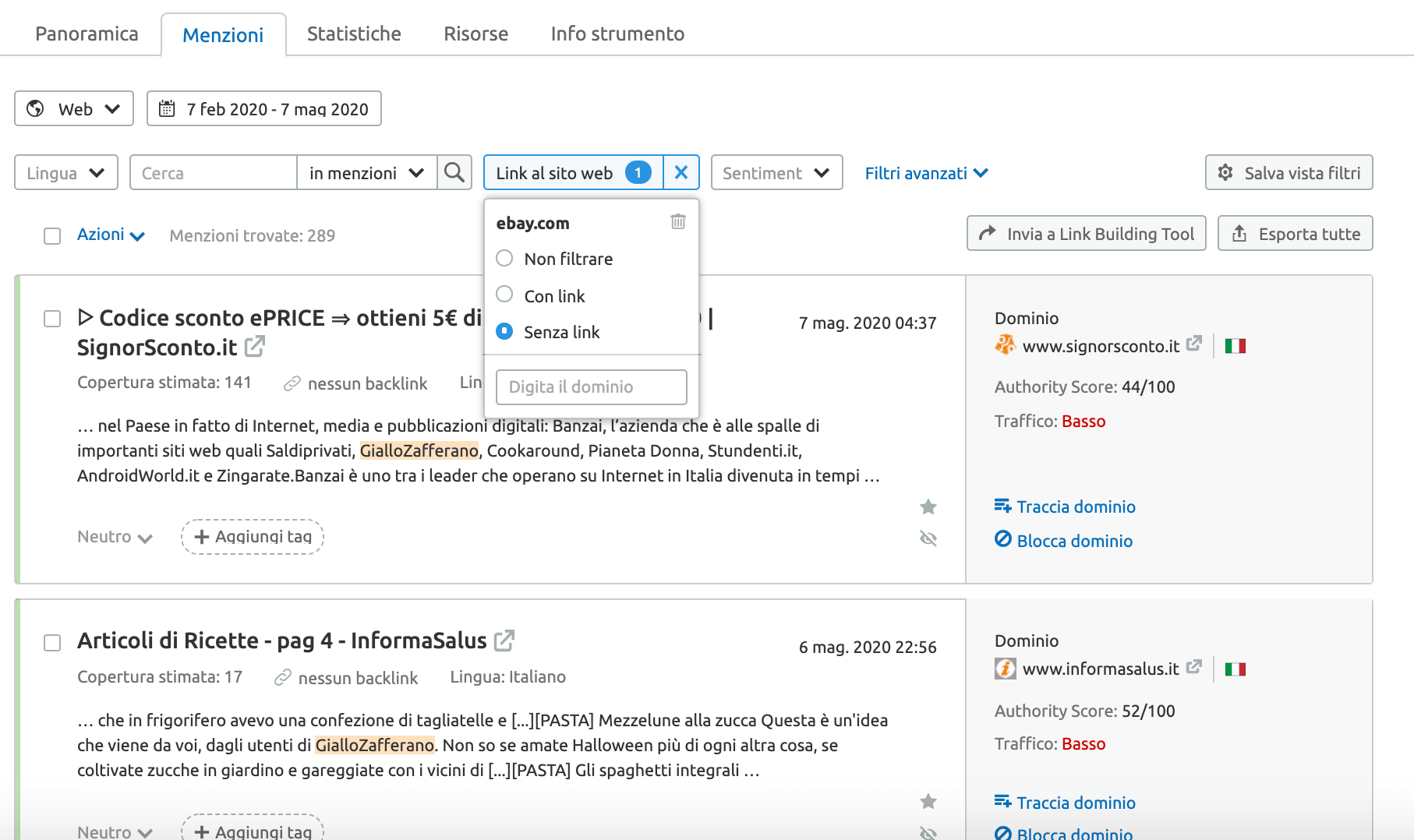The width and height of the screenshot is (1414, 840).
Task: Open the Codice sconto ePRICE mention title
Action: [280, 333]
